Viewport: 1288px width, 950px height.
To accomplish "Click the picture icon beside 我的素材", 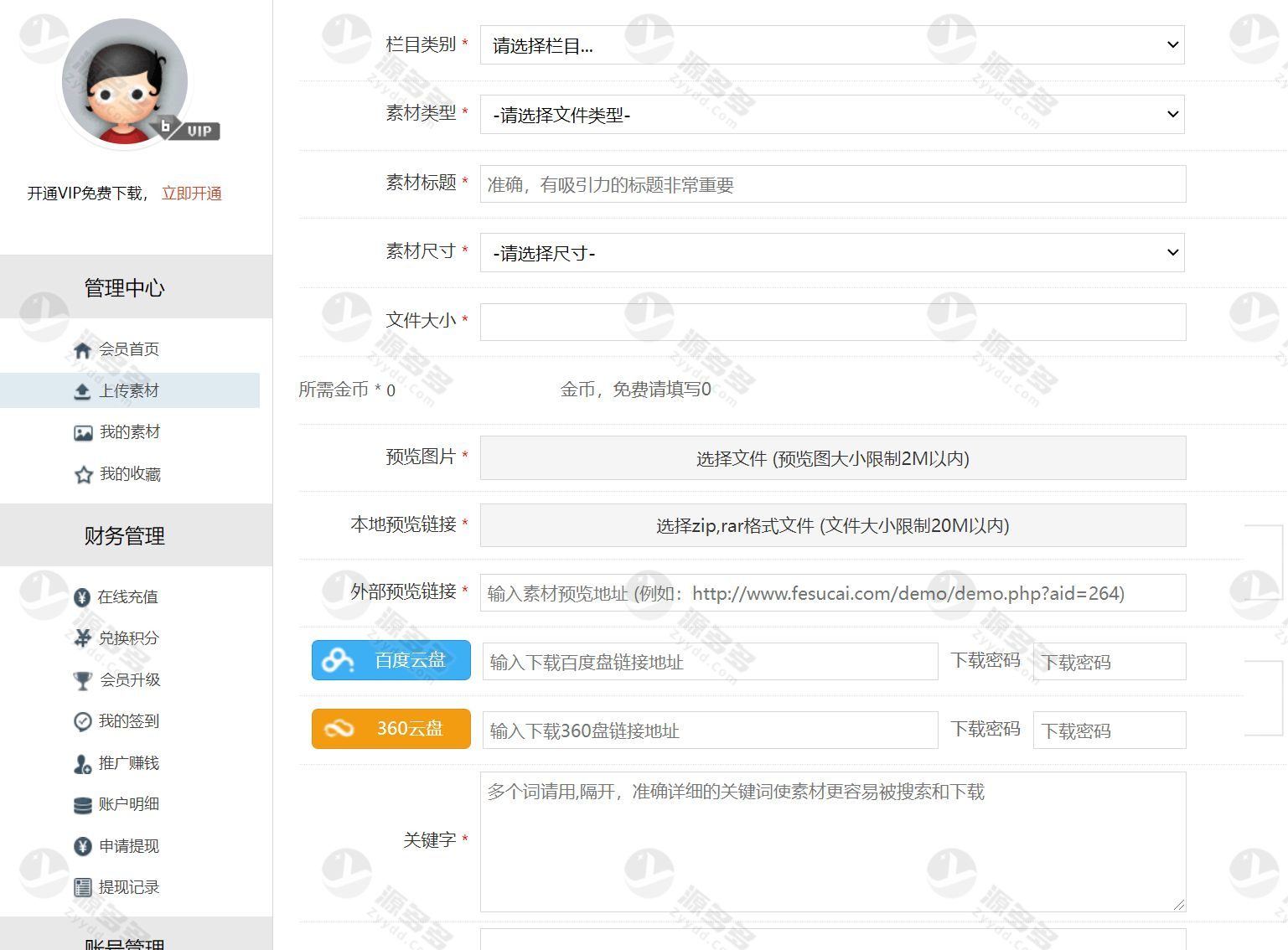I will click(83, 433).
